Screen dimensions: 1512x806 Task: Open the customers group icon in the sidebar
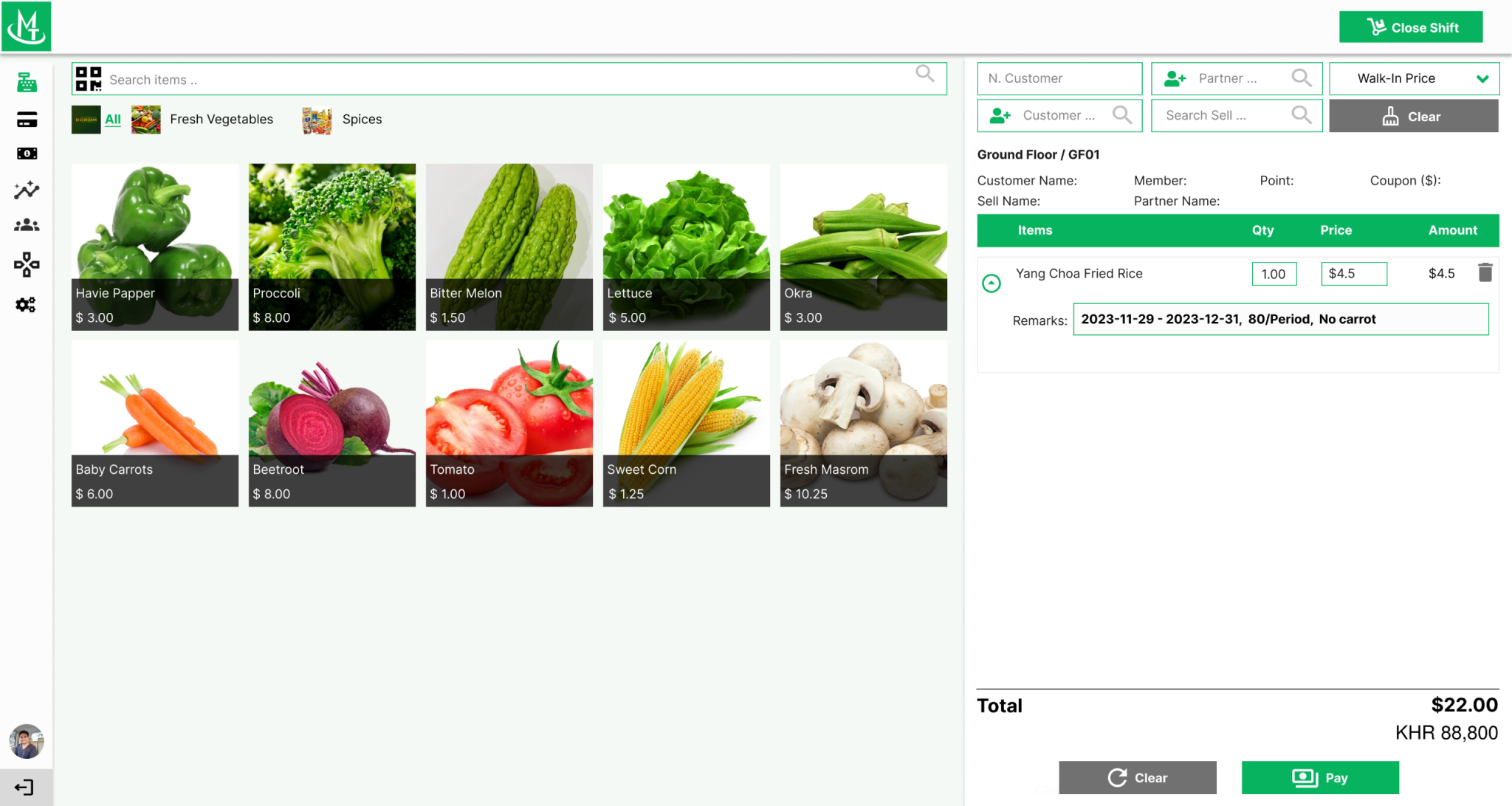[x=26, y=225]
